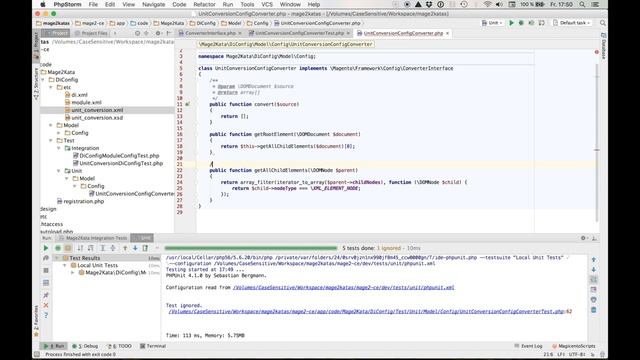Open the Event Log
Image resolution: width=640 pixels, height=360 pixels.
tap(529, 346)
